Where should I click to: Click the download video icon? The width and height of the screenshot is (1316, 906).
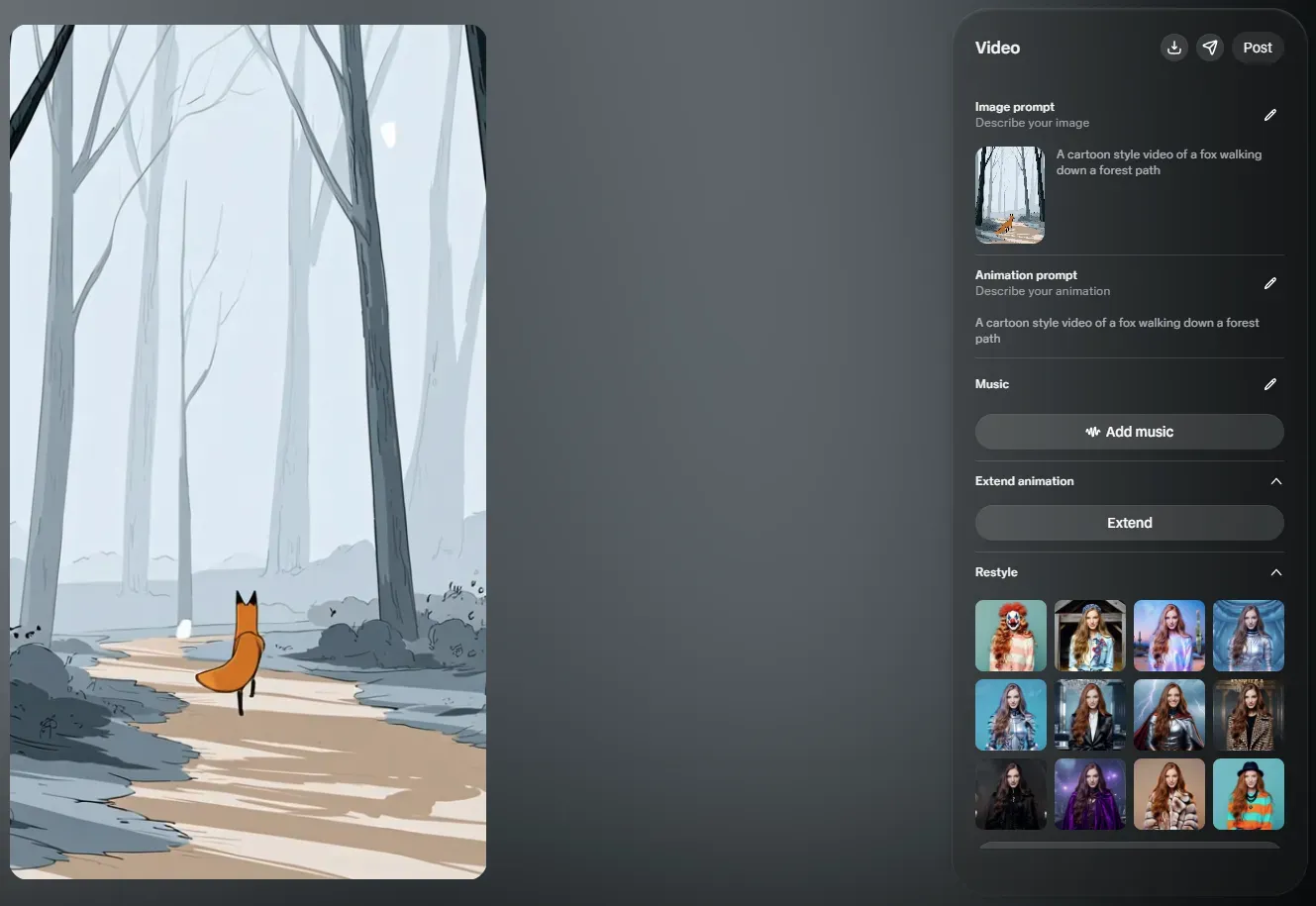[1173, 48]
